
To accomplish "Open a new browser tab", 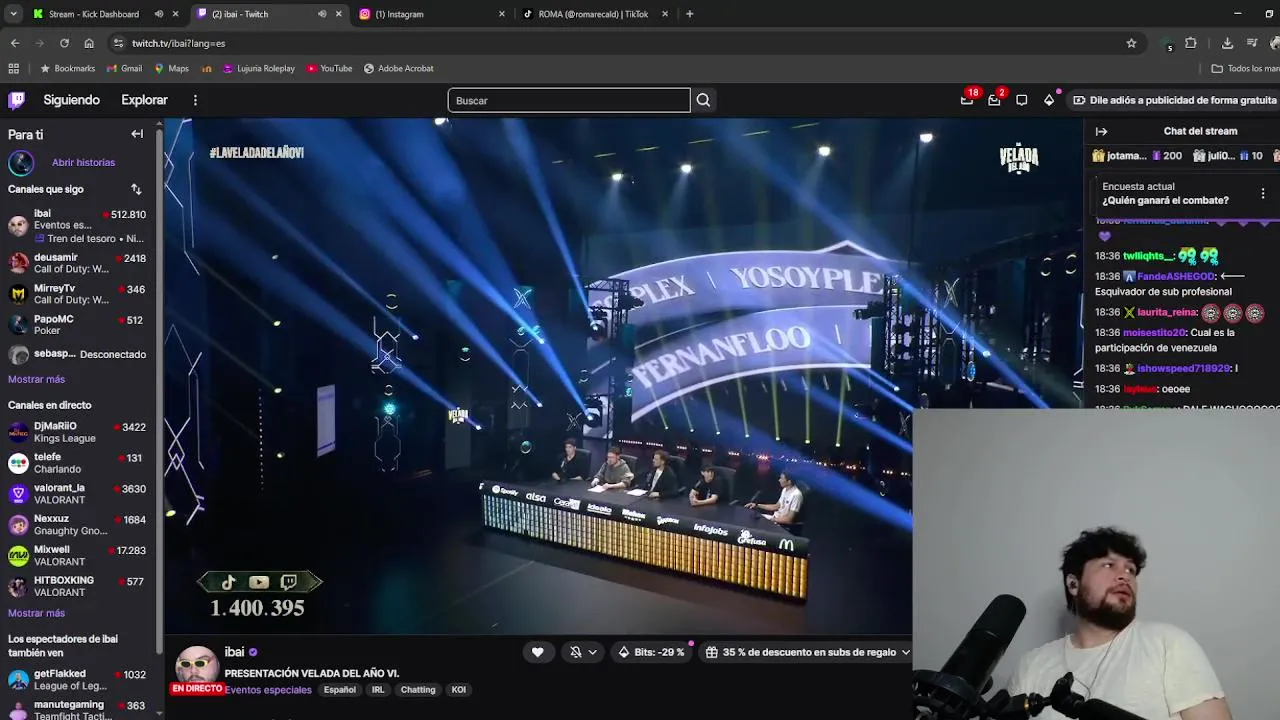I will (x=689, y=14).
